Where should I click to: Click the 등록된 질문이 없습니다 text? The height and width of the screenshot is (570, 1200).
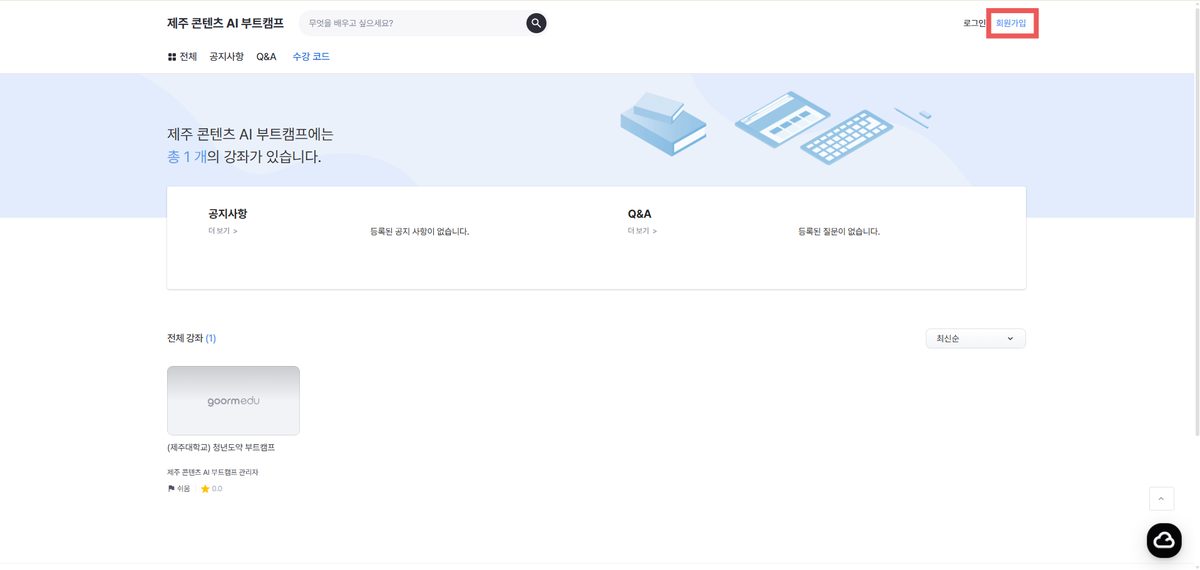(839, 231)
